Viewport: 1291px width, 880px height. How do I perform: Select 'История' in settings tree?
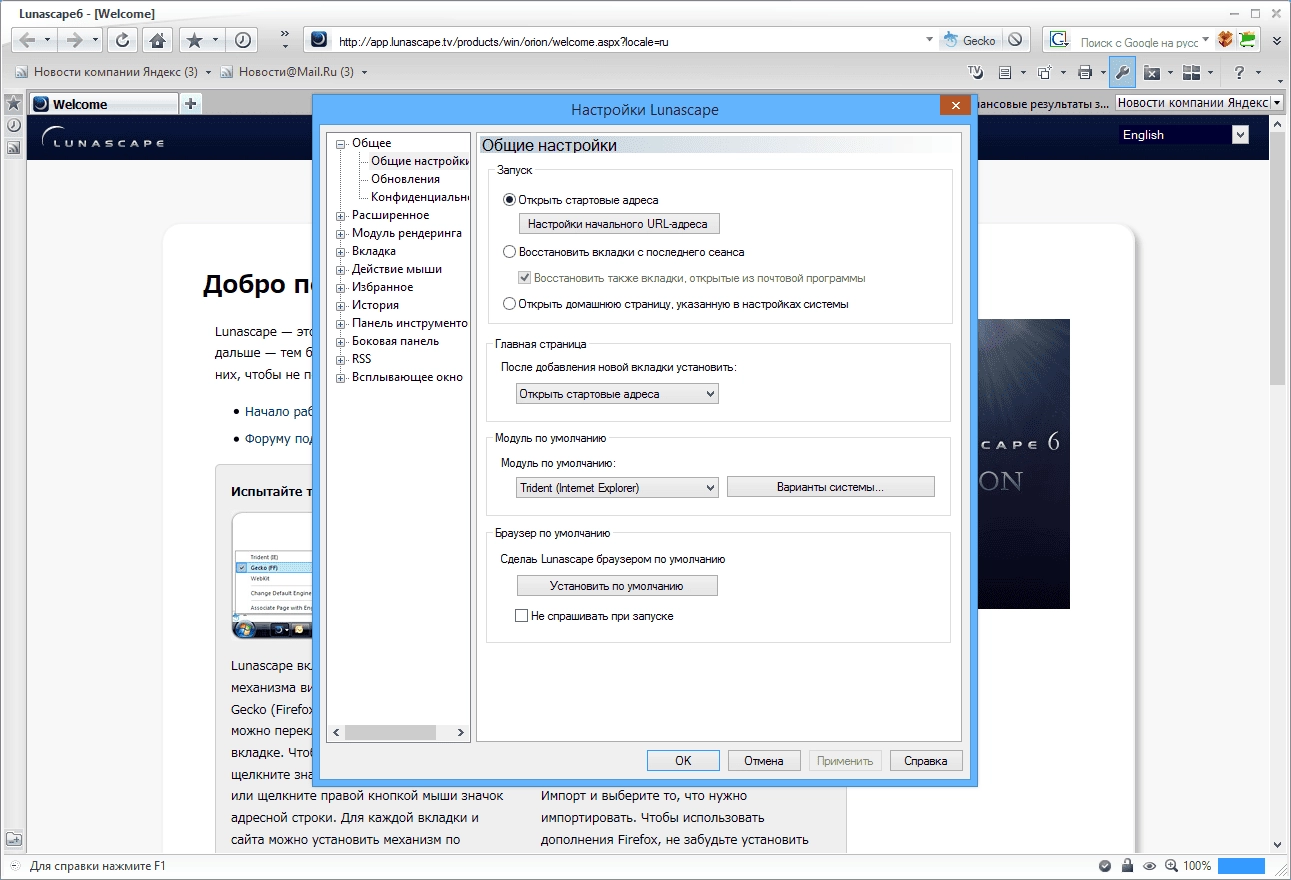click(x=375, y=305)
